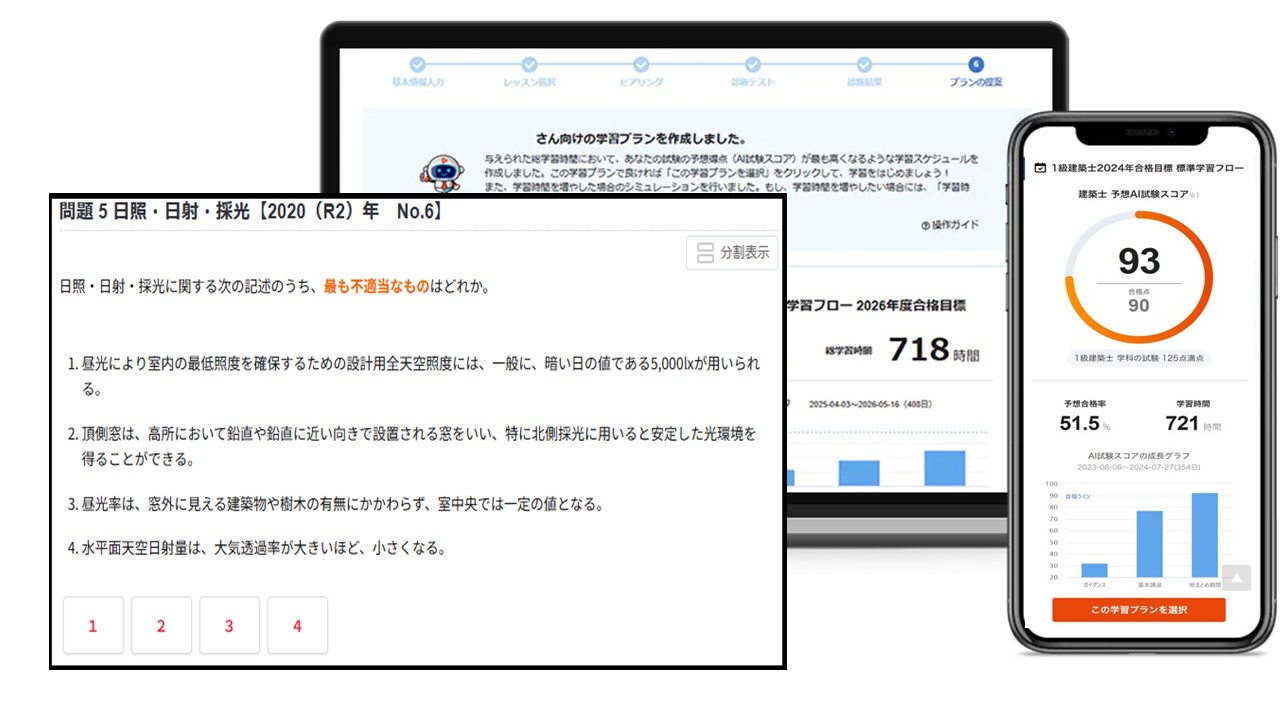This screenshot has height=720, width=1280.
Task: Go to the ヒアリング step circle
Action: point(641,65)
